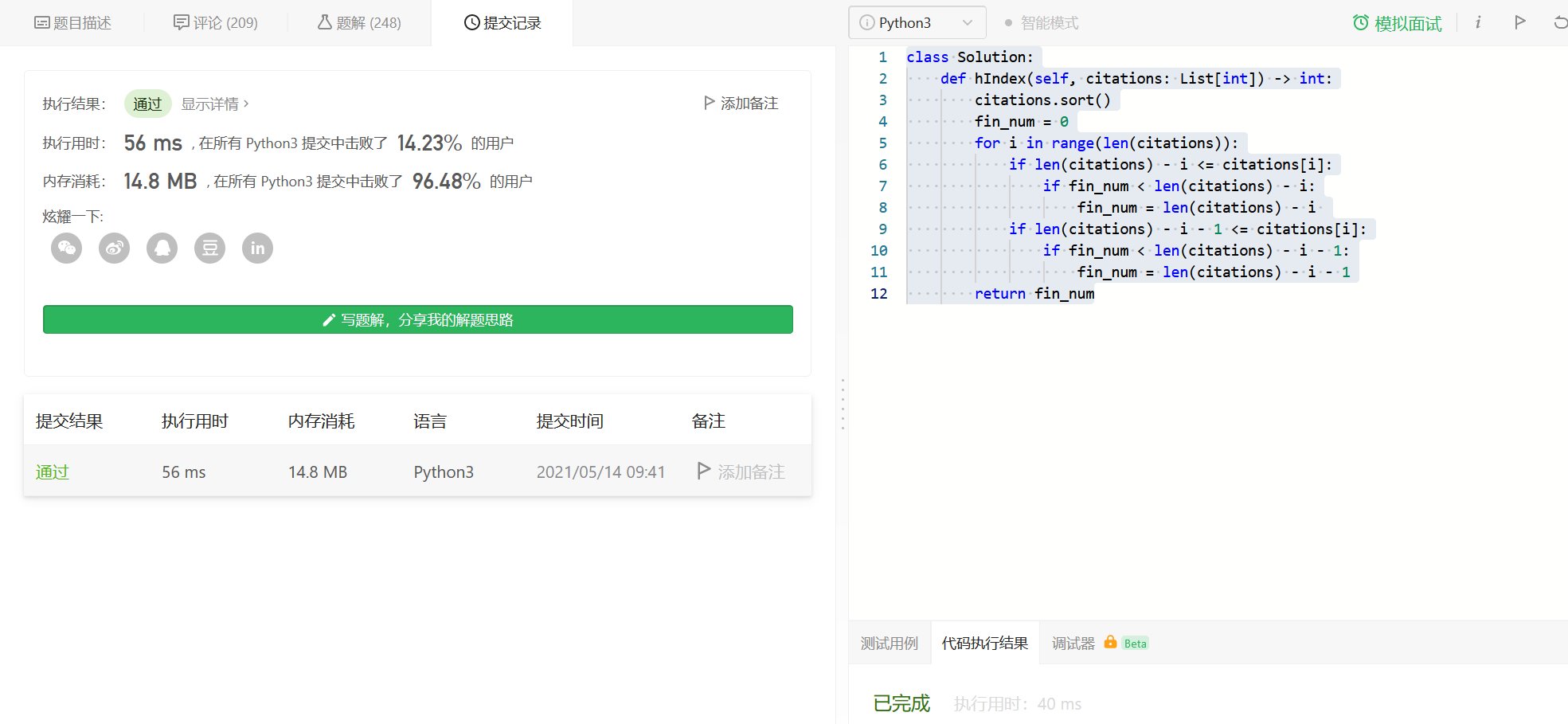Toggle 智能模式 smart mode
Screen dimensions: 1568x724
1042,23
